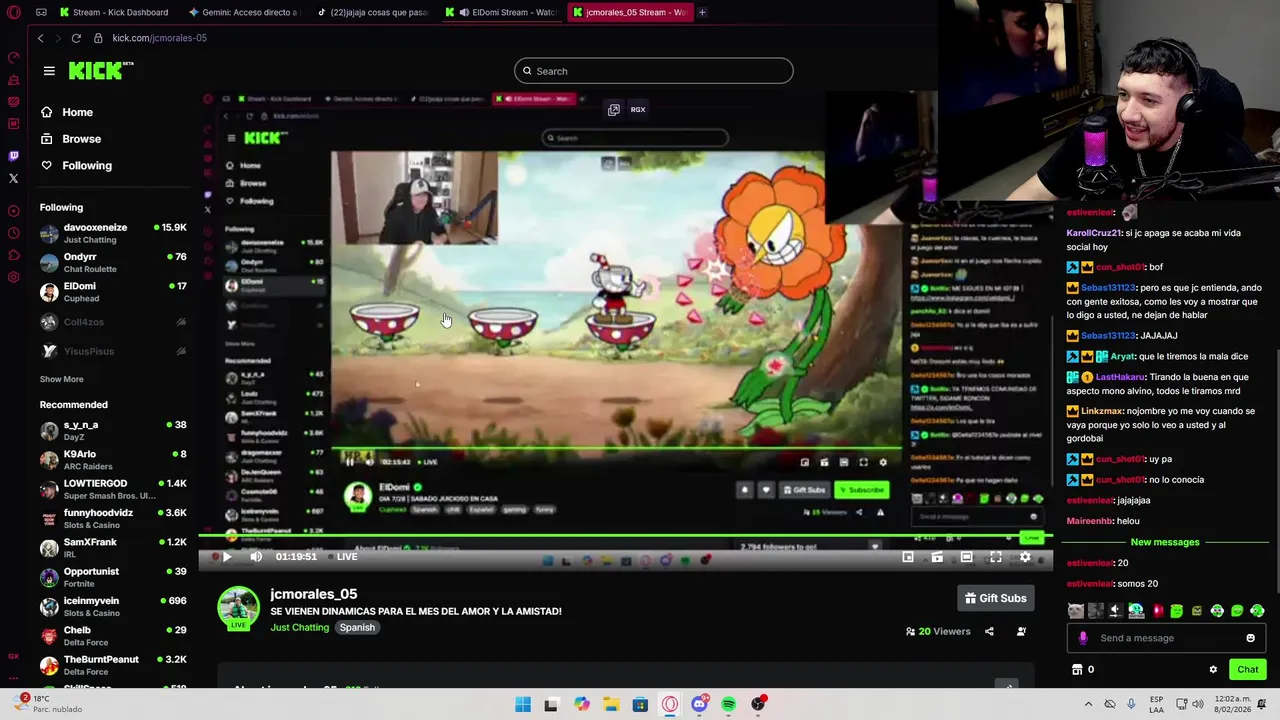The width and height of the screenshot is (1280, 720).
Task: Click the stream progress bar
Action: 625,537
